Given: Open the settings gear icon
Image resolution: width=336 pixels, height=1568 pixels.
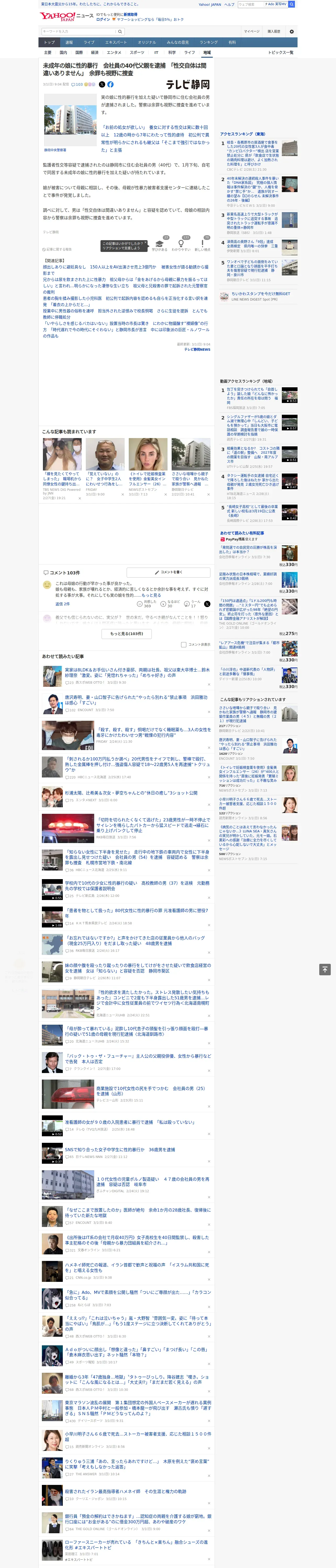Looking at the screenshot, I should click(292, 31).
